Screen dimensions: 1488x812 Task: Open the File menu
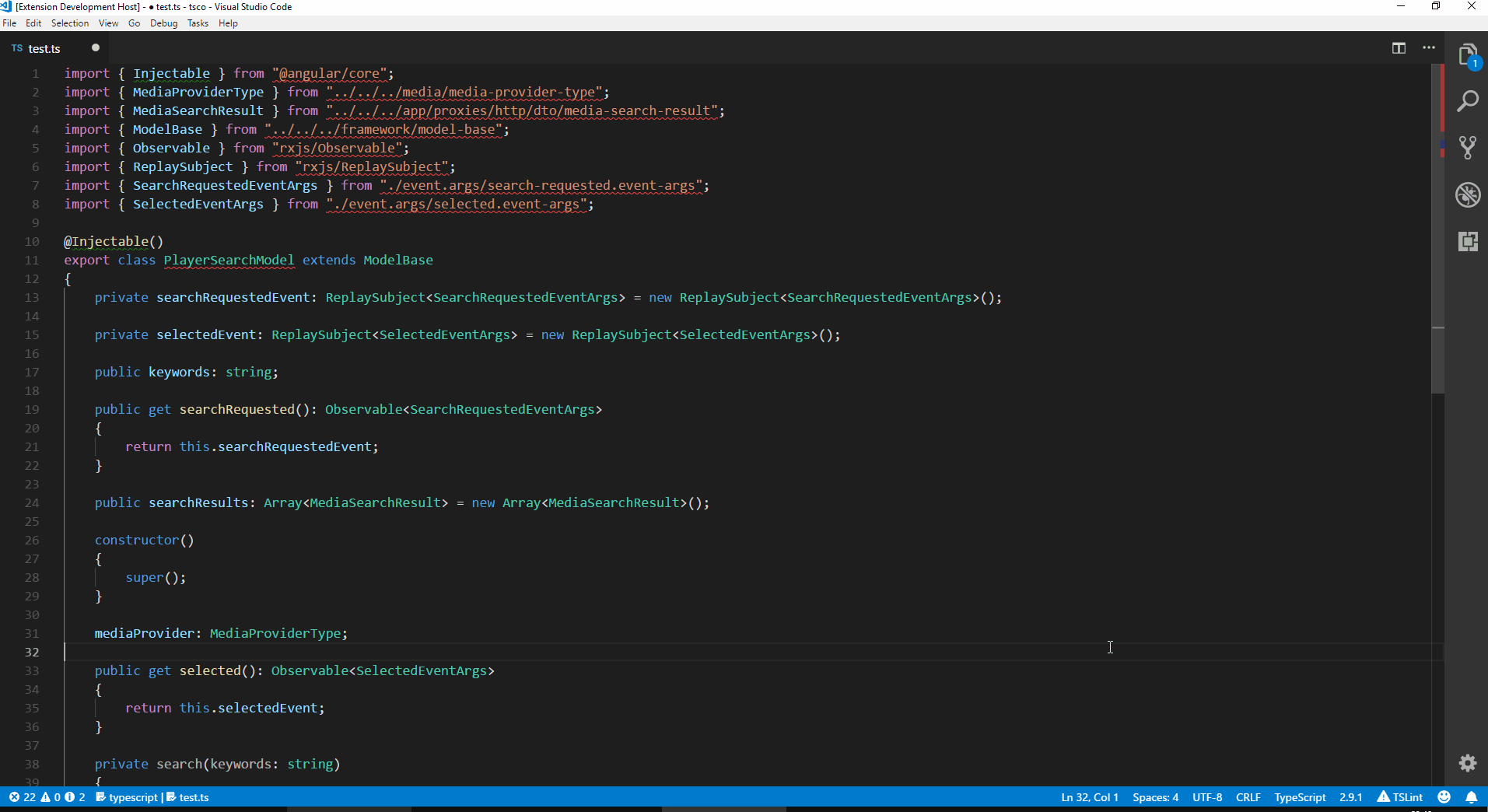coord(9,23)
